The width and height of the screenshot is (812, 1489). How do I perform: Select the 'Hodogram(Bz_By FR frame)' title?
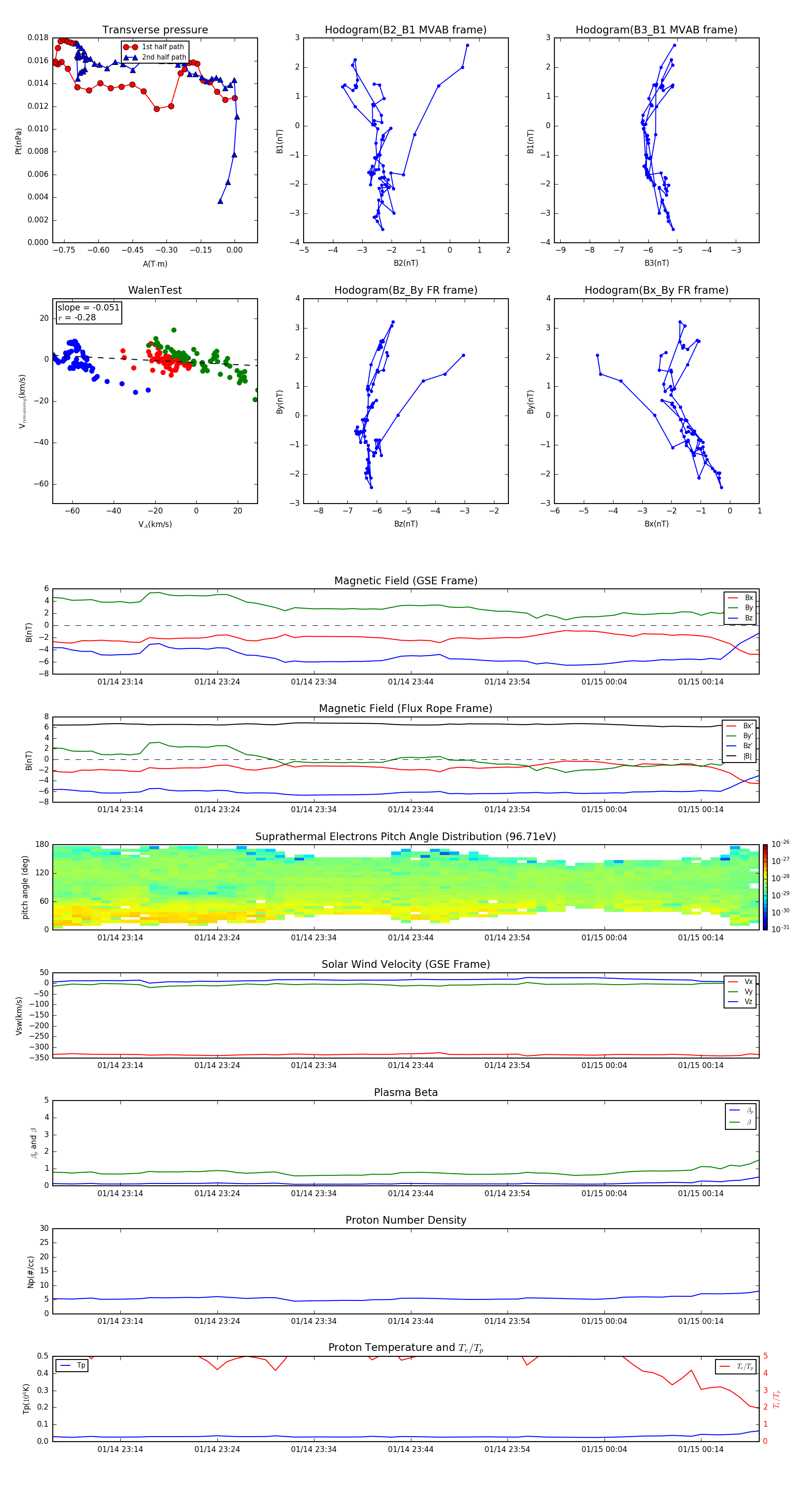point(406,290)
